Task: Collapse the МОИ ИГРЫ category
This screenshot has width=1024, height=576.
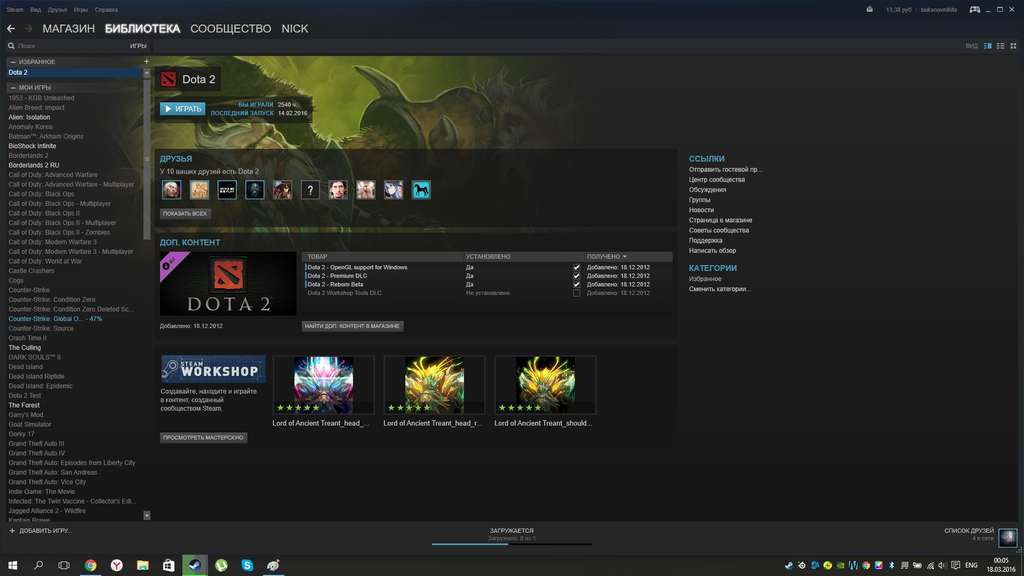Action: [x=13, y=88]
